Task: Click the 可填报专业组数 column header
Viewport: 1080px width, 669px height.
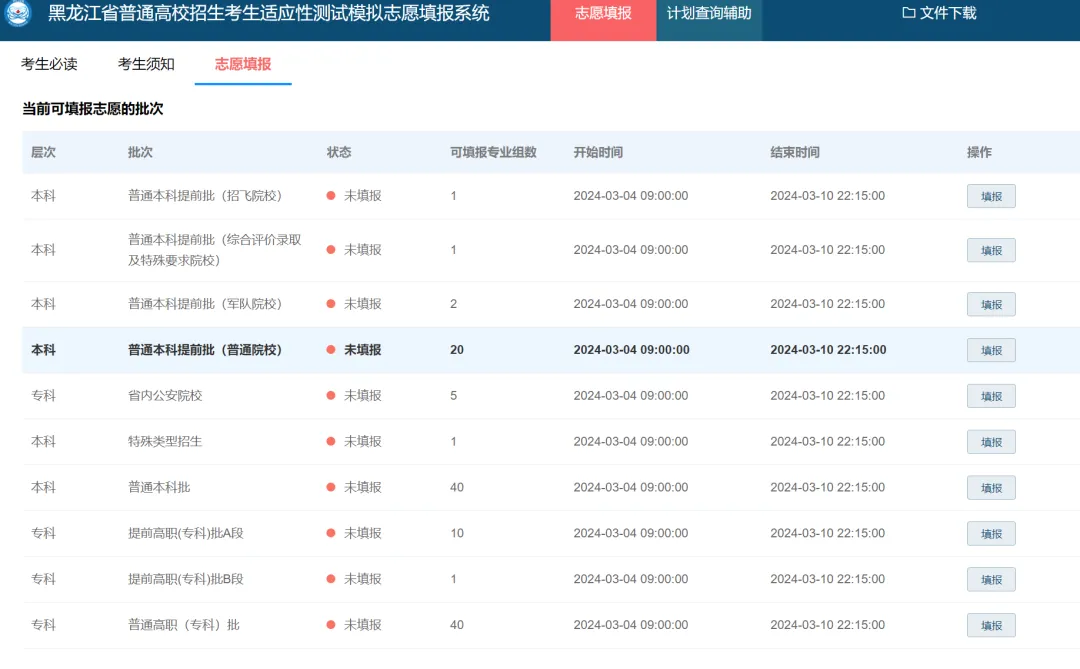Action: coord(493,152)
